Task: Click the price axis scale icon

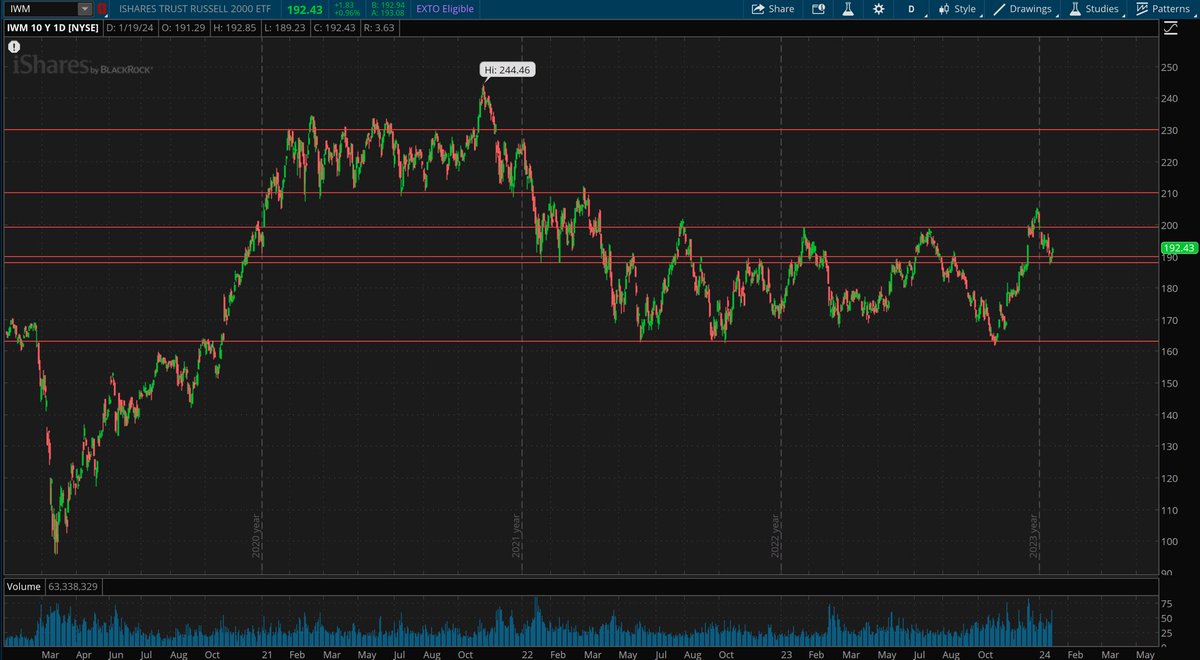Action: [x=1170, y=27]
